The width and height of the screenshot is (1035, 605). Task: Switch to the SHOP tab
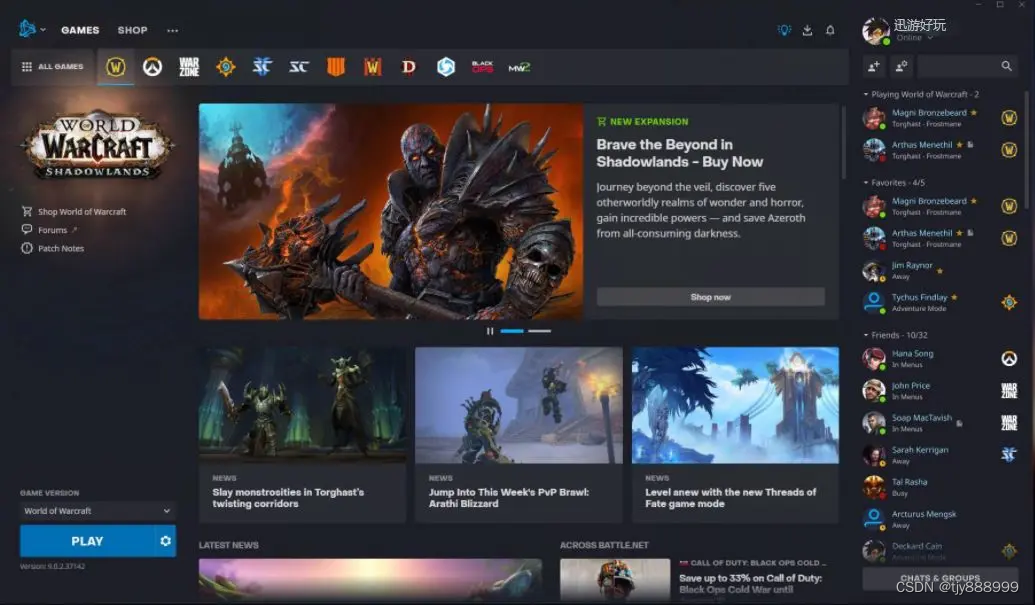point(133,30)
